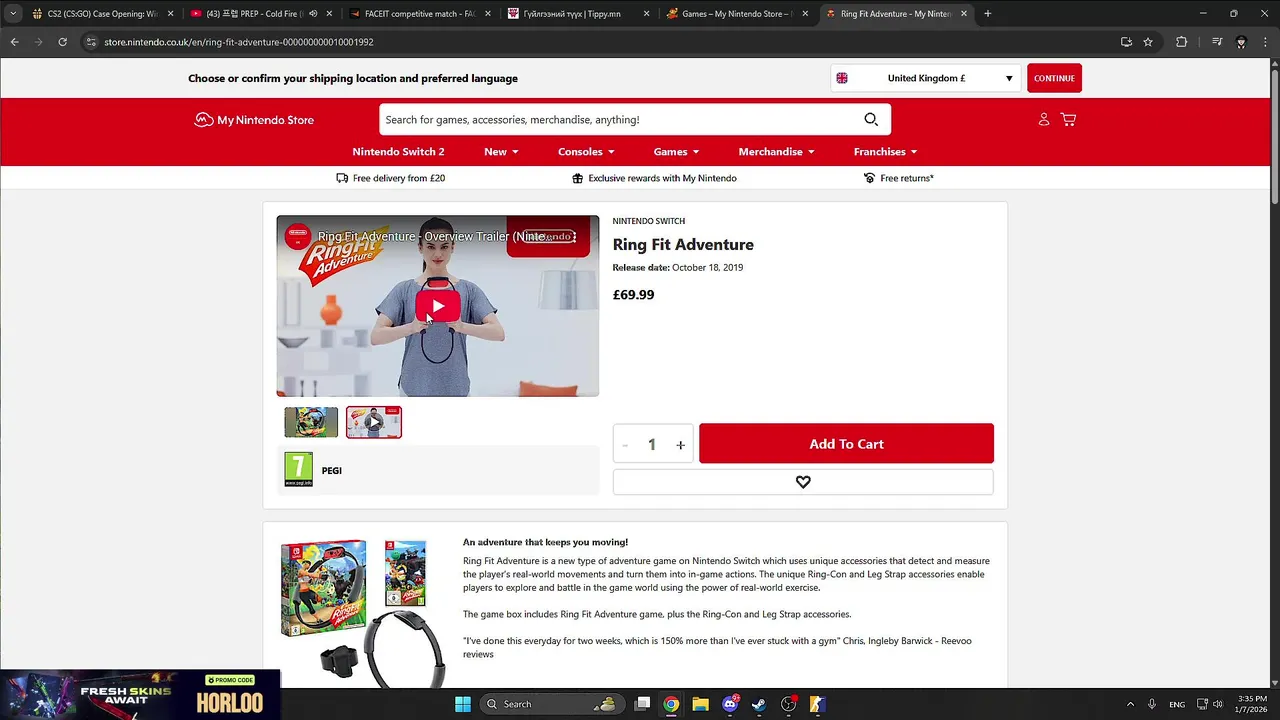Viewport: 1280px width, 720px height.
Task: Click the search magnifier icon
Action: pos(871,120)
